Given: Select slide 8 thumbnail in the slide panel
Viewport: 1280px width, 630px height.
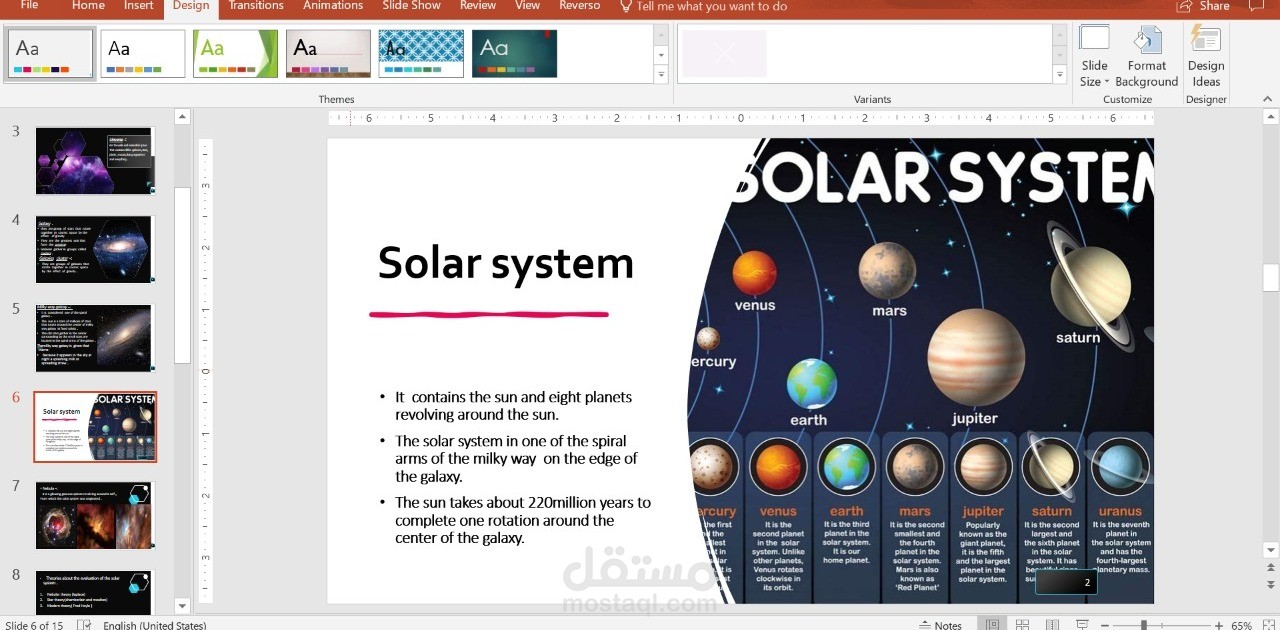Looking at the screenshot, I should tap(95, 592).
